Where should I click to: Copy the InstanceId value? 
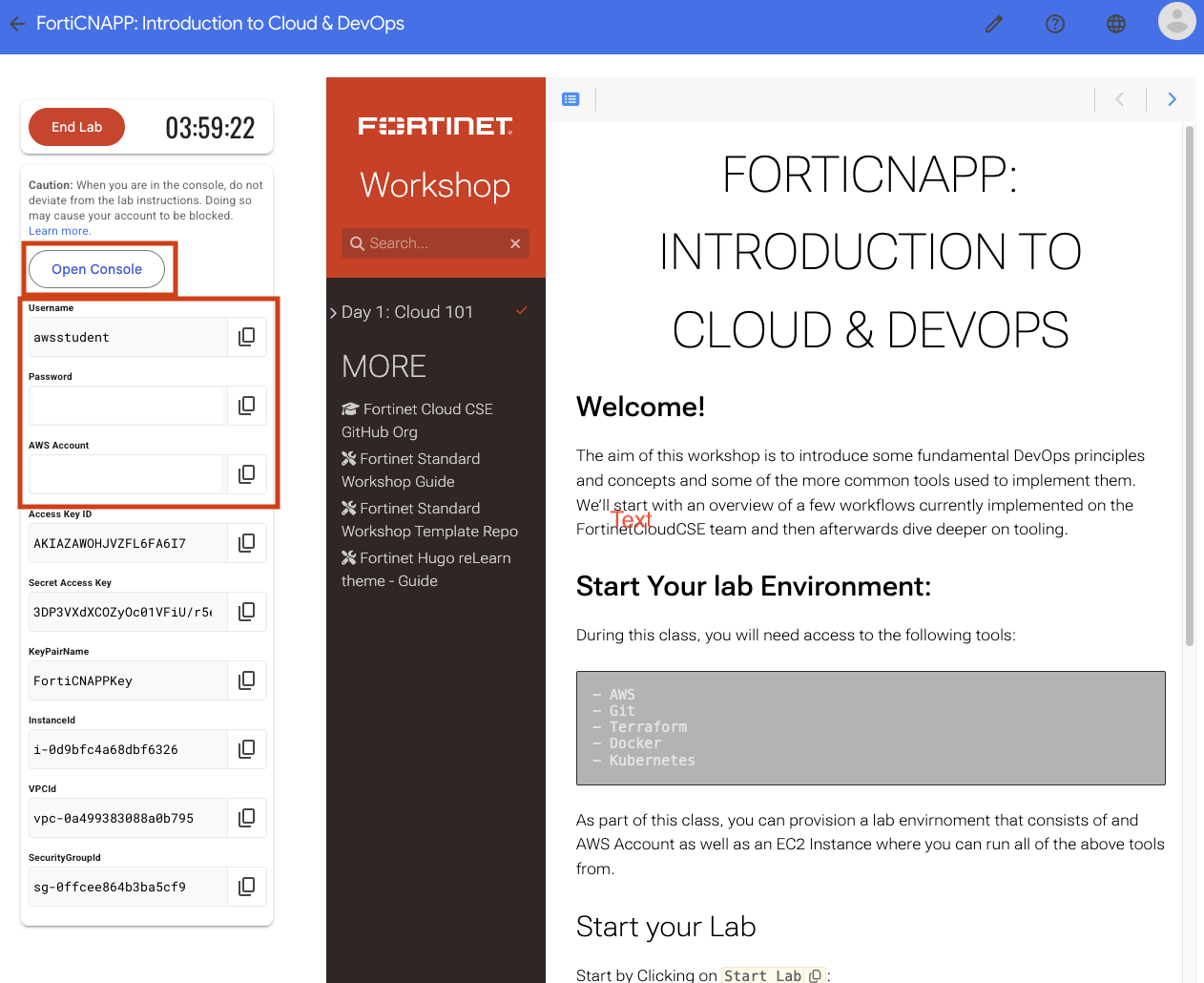(247, 749)
